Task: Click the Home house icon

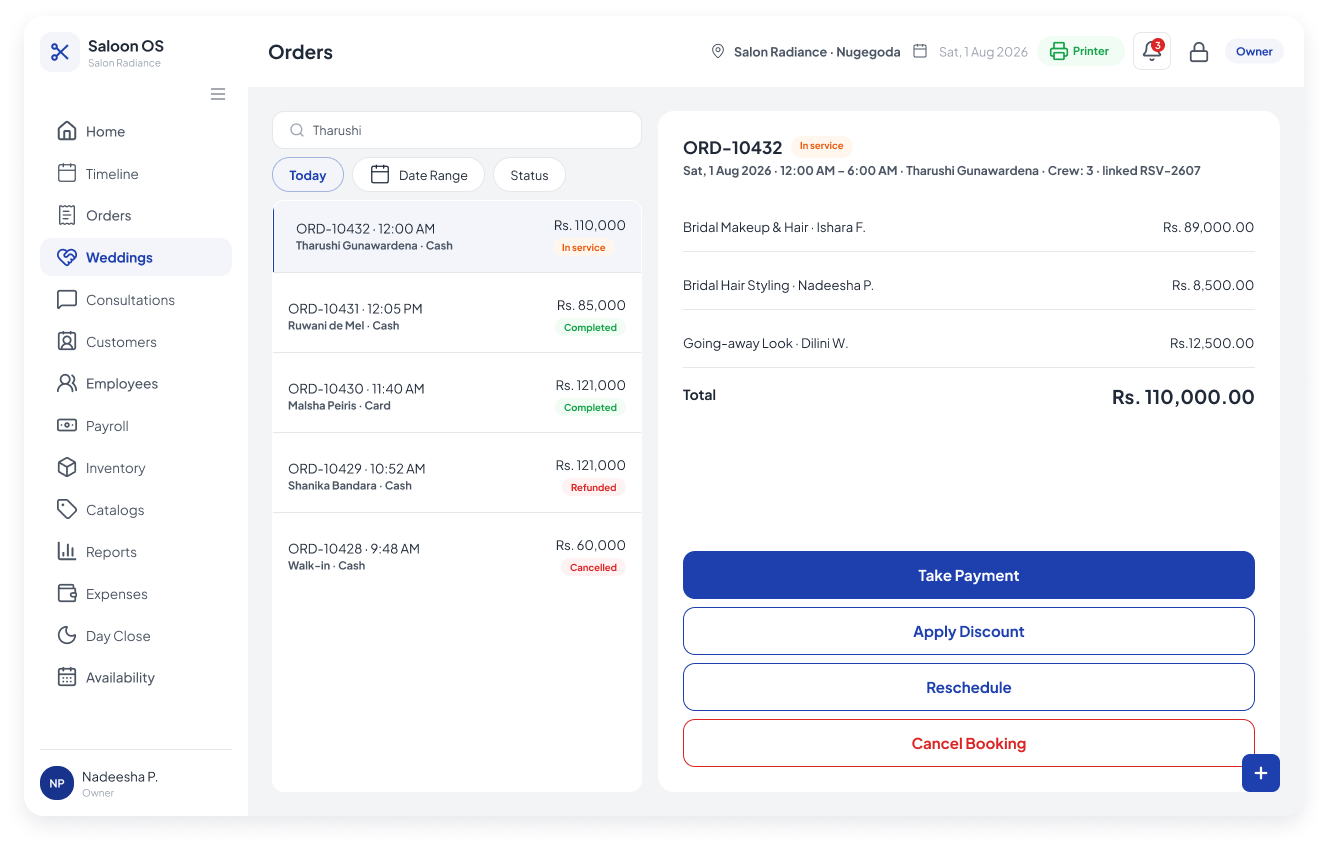Action: coord(67,131)
